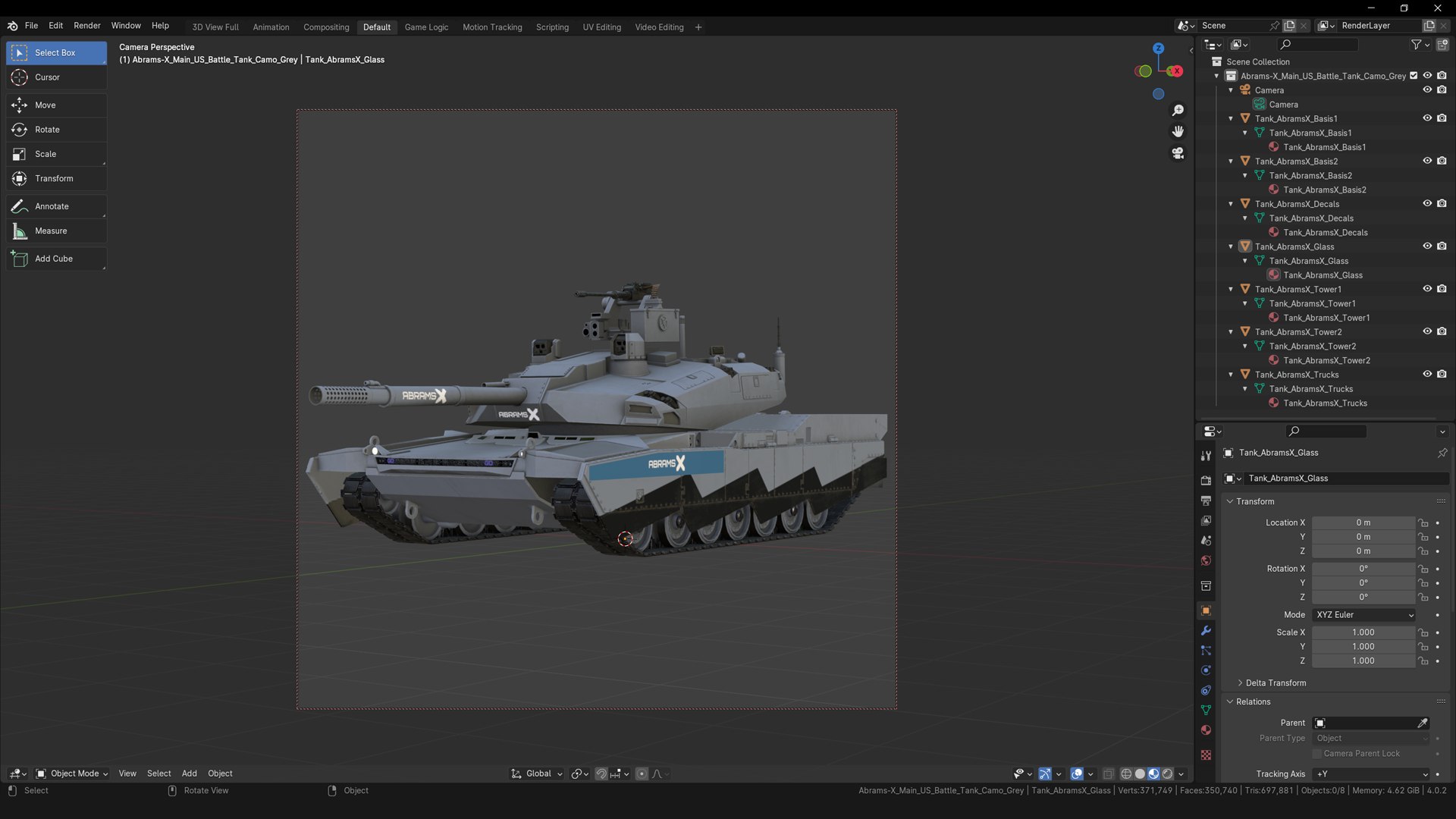This screenshot has width=1456, height=819.
Task: Activate the Move tool
Action: coord(56,105)
